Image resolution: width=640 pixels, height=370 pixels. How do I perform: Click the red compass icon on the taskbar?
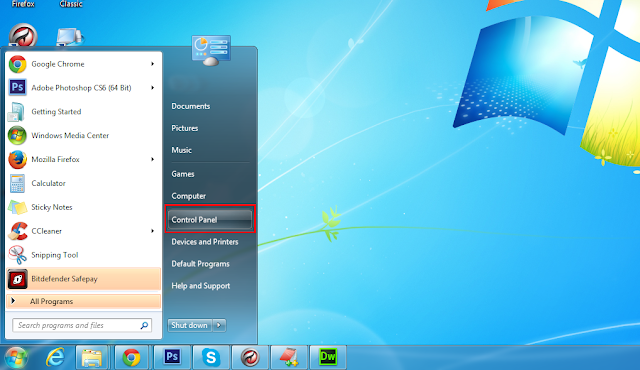pos(250,357)
